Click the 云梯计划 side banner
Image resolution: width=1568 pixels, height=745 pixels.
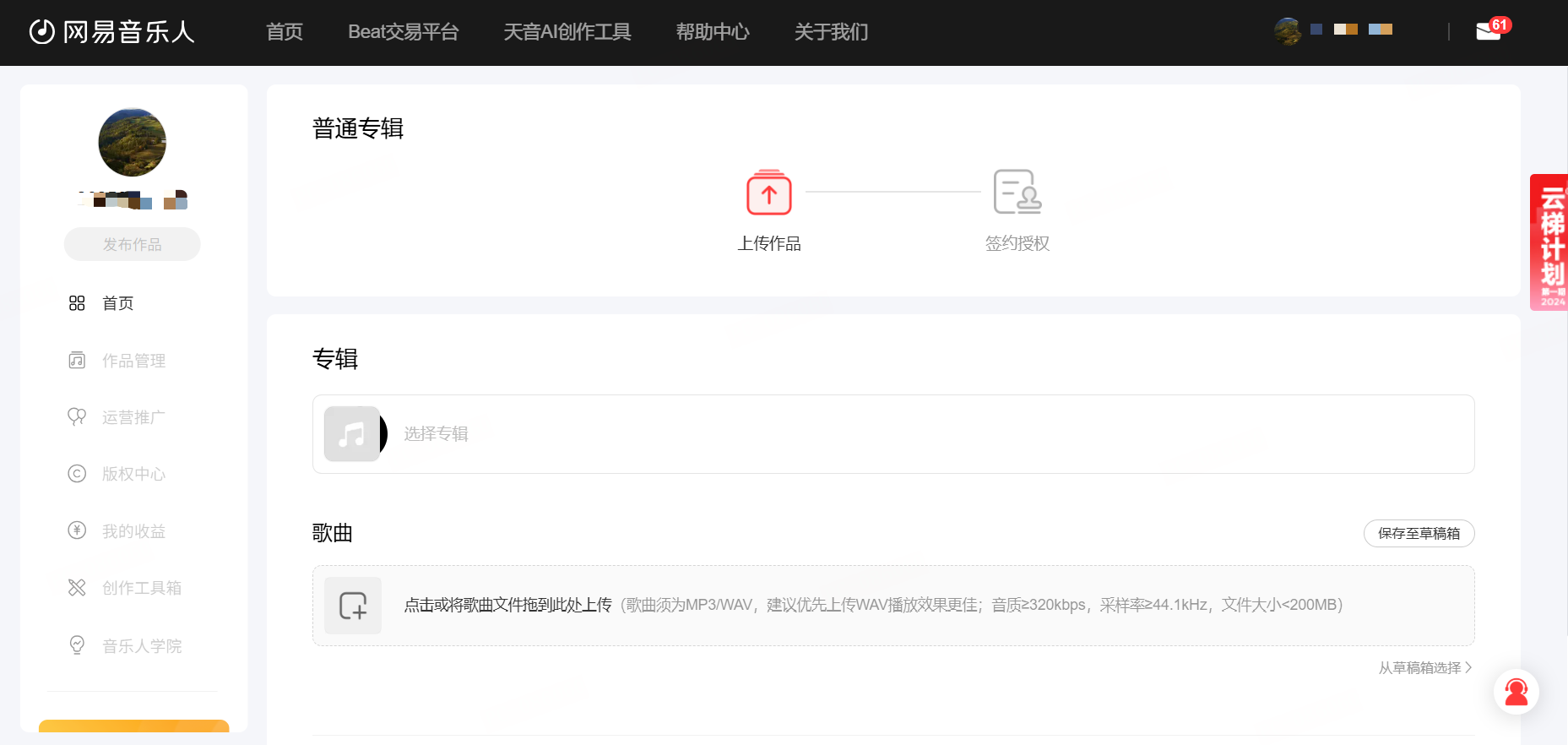point(1549,242)
